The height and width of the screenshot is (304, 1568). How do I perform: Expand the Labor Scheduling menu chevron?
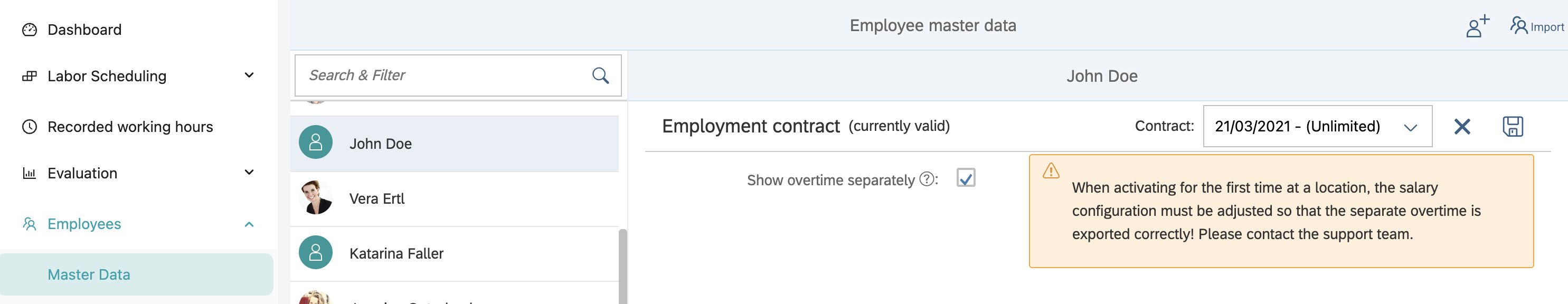(x=249, y=75)
